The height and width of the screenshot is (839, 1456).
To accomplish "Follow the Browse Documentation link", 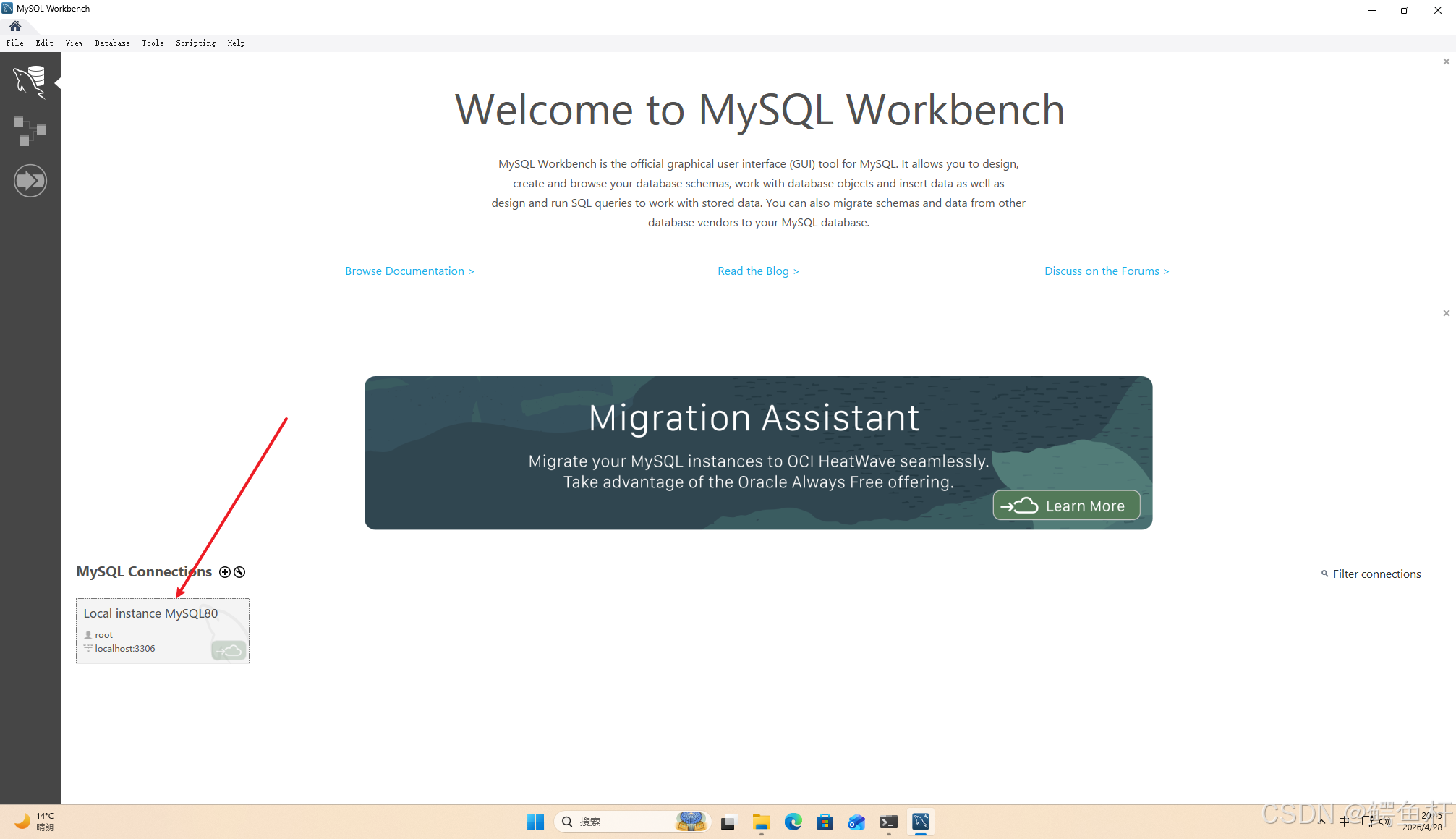I will coord(409,271).
